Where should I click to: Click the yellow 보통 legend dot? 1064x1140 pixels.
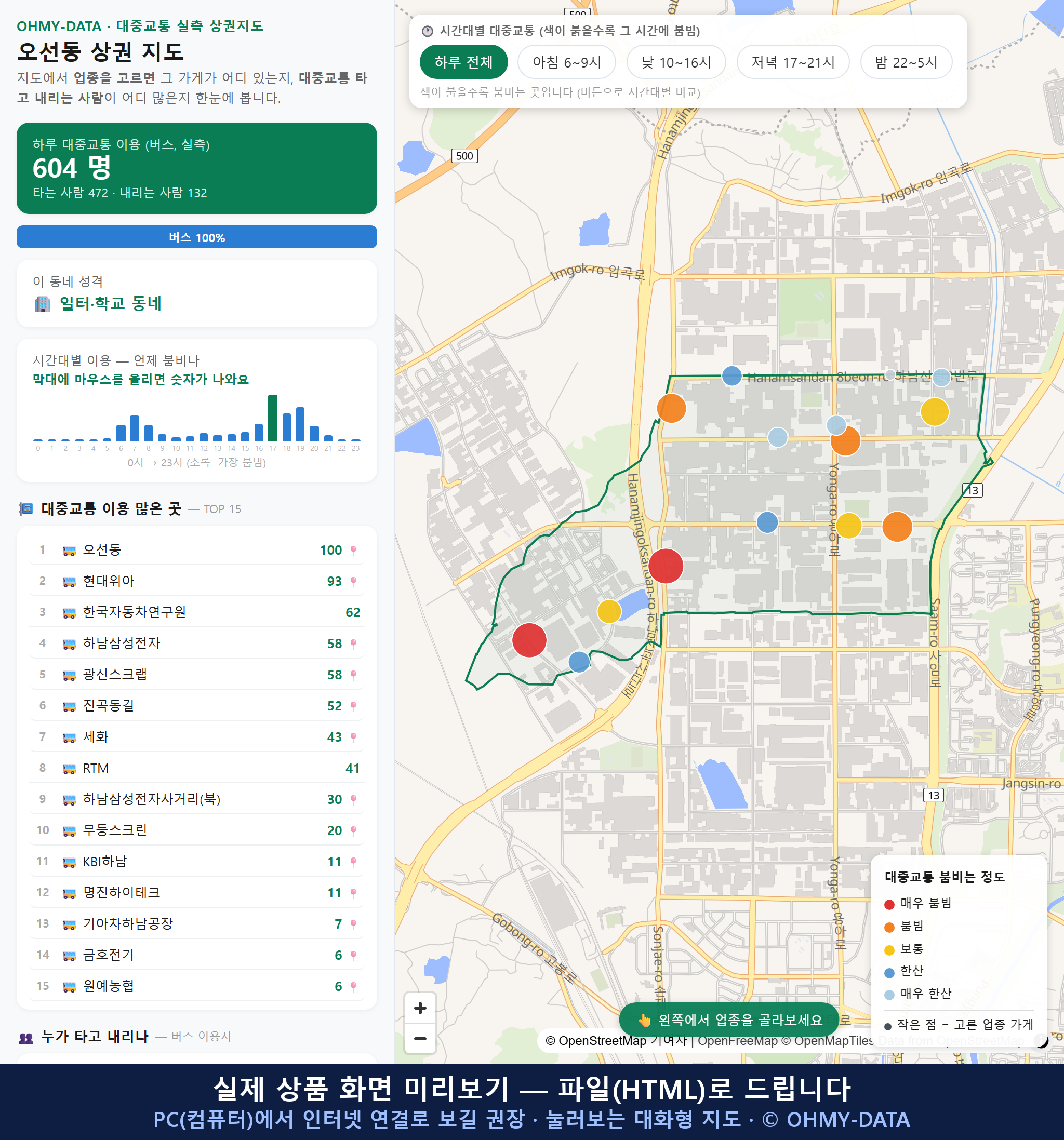click(x=889, y=950)
